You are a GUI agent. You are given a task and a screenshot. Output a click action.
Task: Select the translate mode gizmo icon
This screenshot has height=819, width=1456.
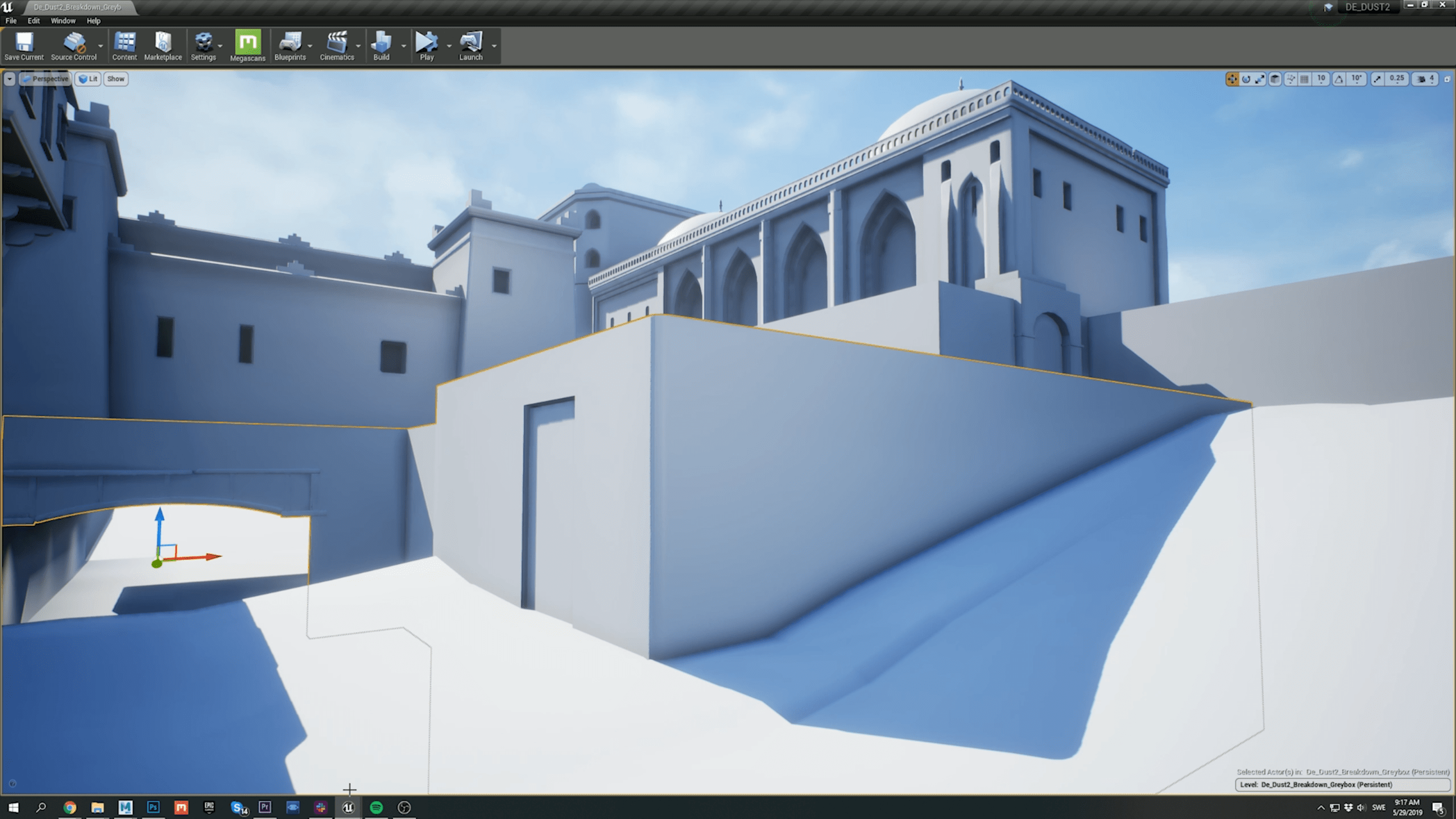pos(1232,79)
